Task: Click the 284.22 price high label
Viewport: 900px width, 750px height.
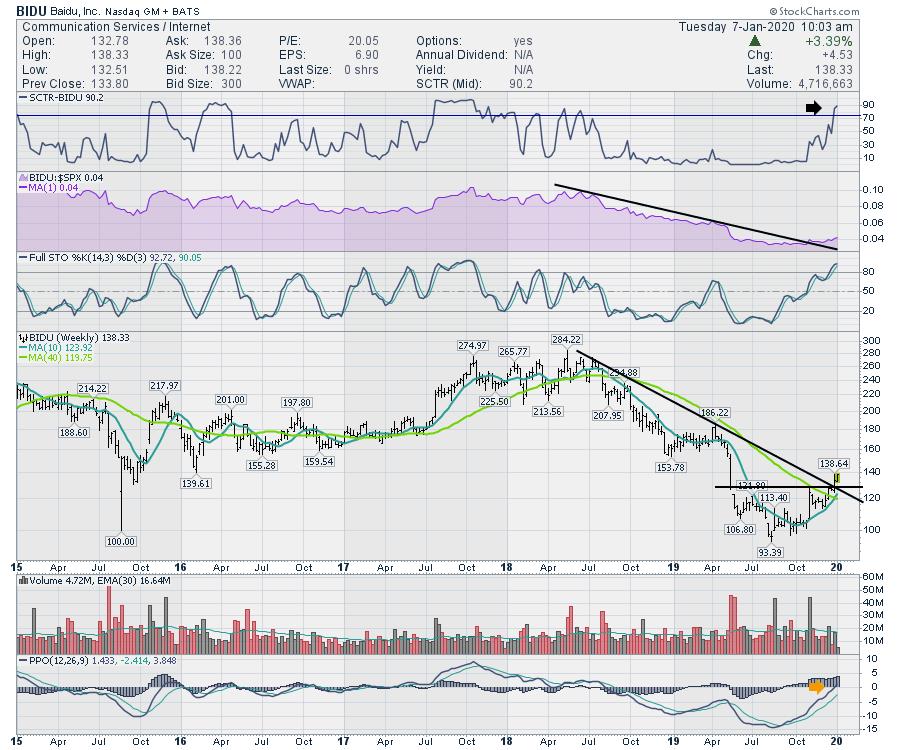Action: click(566, 340)
